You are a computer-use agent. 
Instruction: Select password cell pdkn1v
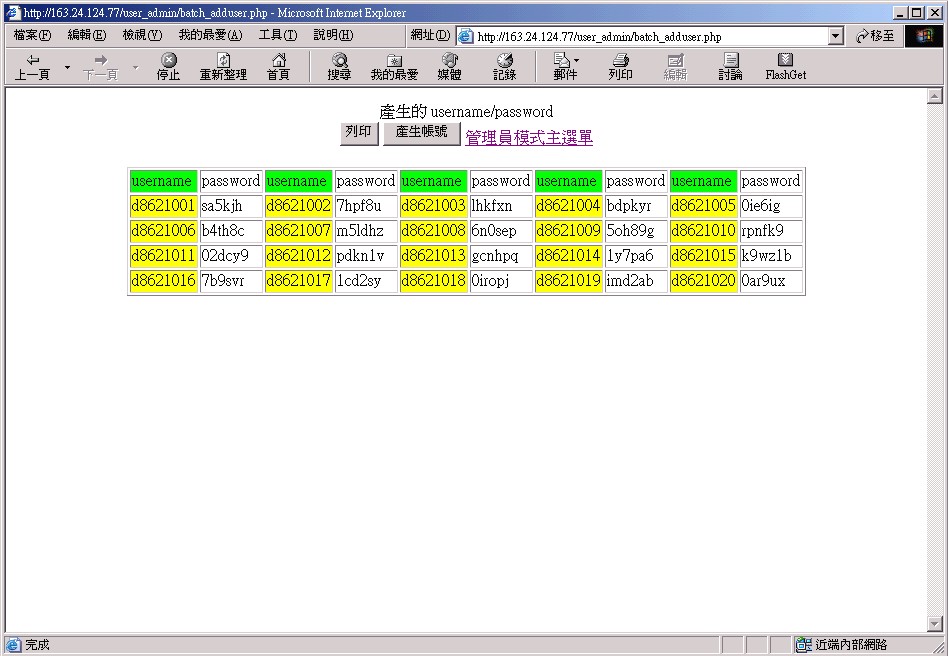click(x=366, y=256)
